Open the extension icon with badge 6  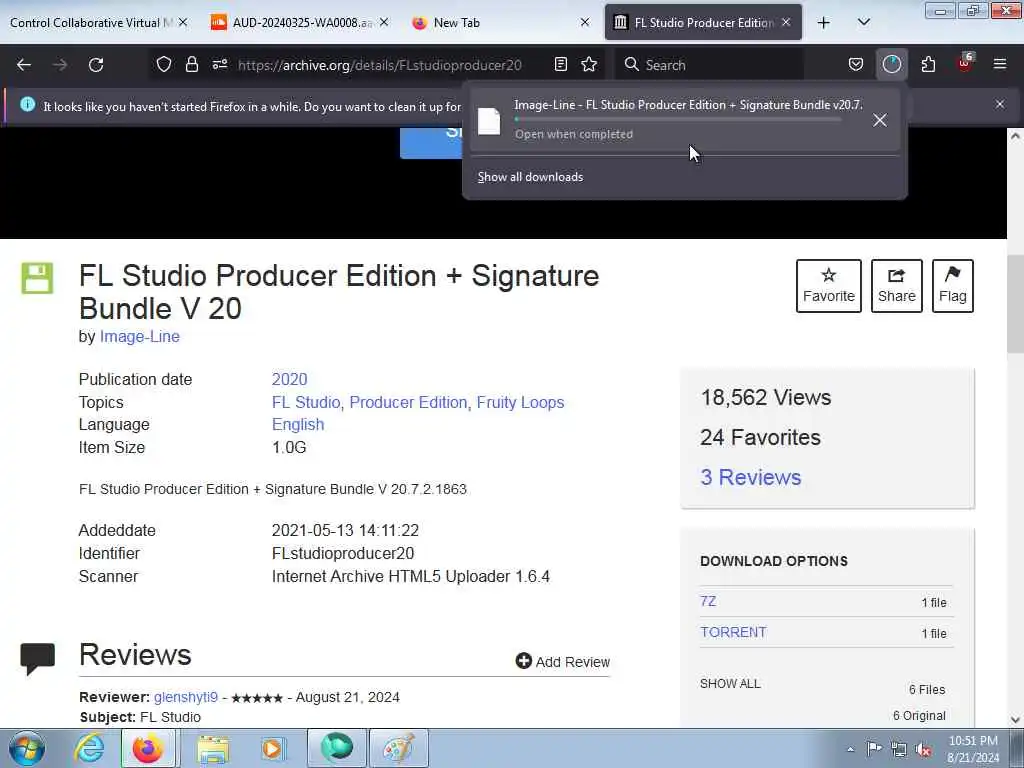tap(965, 63)
